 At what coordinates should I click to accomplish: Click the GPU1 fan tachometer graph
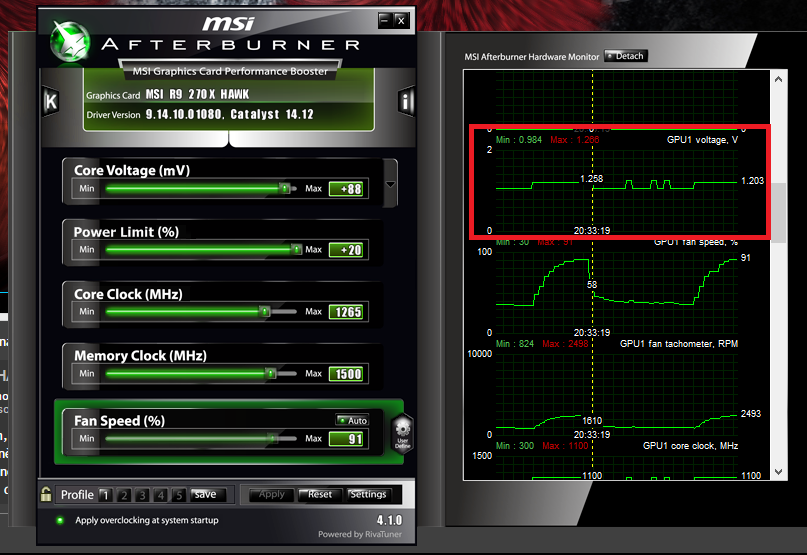[x=617, y=394]
